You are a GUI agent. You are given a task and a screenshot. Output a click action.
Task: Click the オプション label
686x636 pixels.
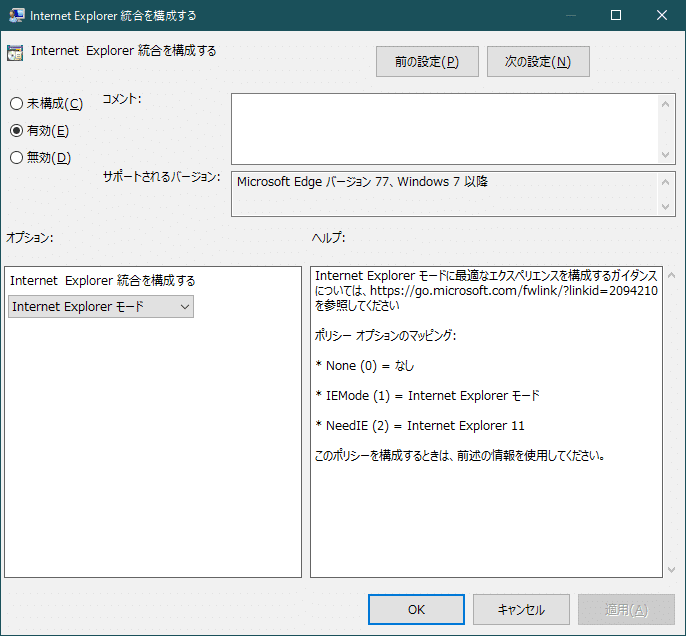point(30,238)
